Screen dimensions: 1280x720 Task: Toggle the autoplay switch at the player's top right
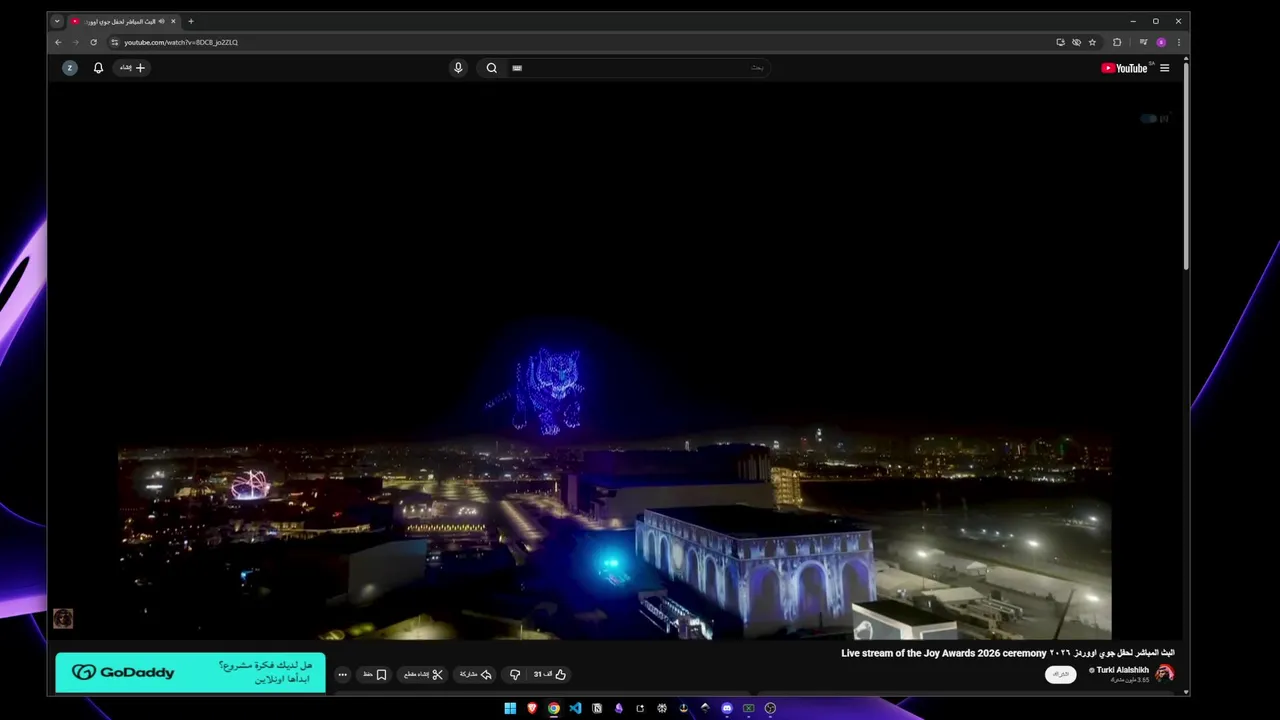pyautogui.click(x=1149, y=118)
